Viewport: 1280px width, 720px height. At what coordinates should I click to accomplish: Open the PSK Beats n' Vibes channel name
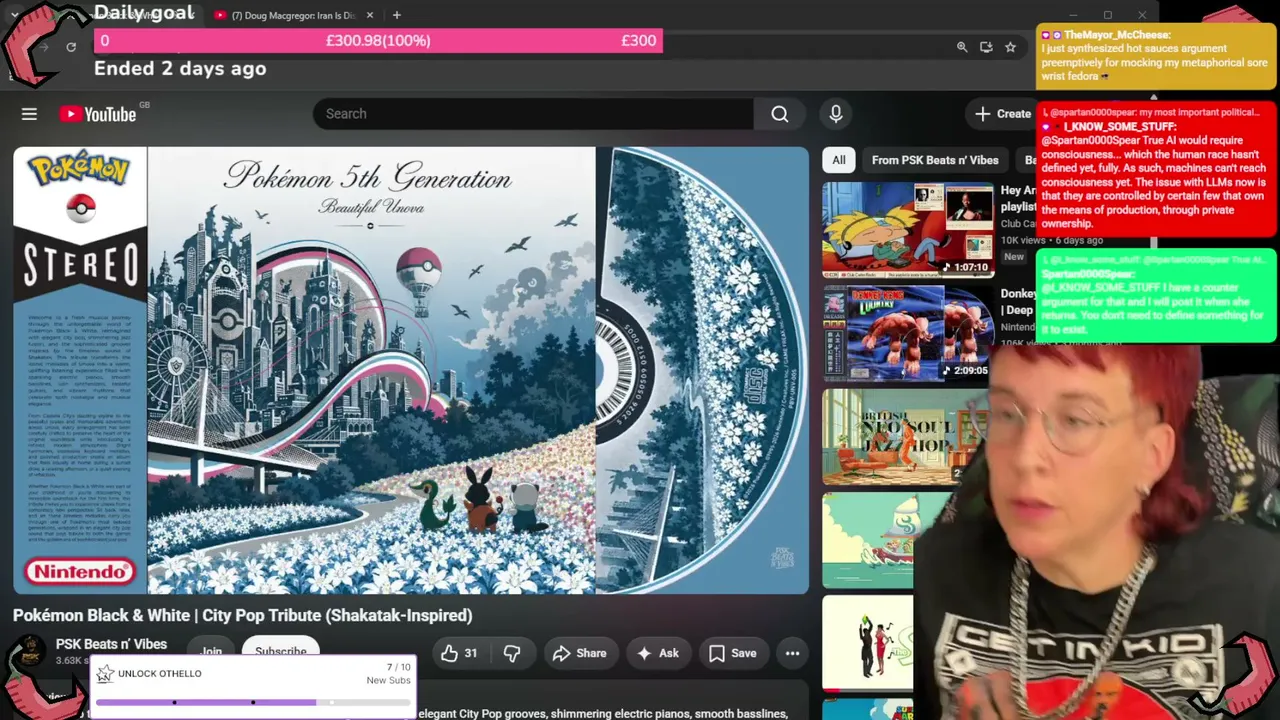coord(111,644)
